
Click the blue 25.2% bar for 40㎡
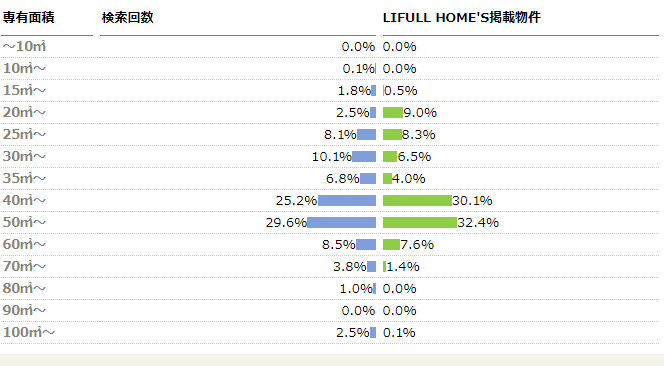click(x=347, y=200)
